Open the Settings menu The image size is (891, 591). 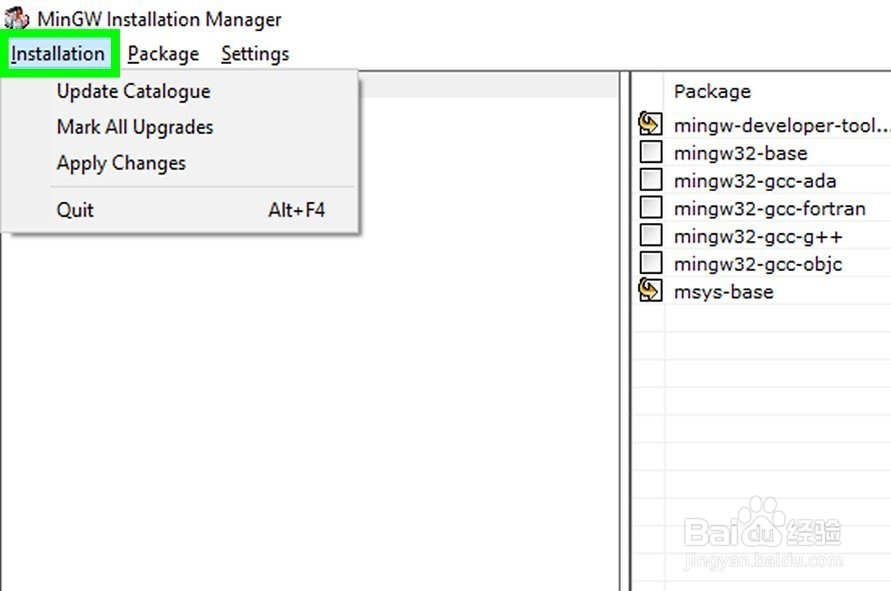point(255,54)
